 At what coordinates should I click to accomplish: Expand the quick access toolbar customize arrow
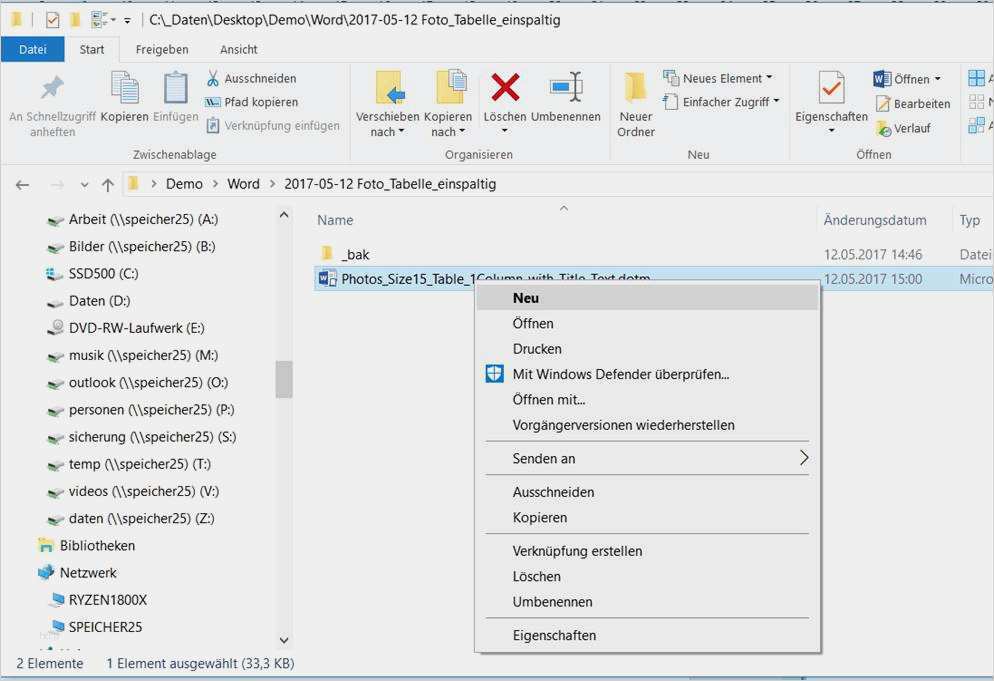pyautogui.click(x=127, y=21)
